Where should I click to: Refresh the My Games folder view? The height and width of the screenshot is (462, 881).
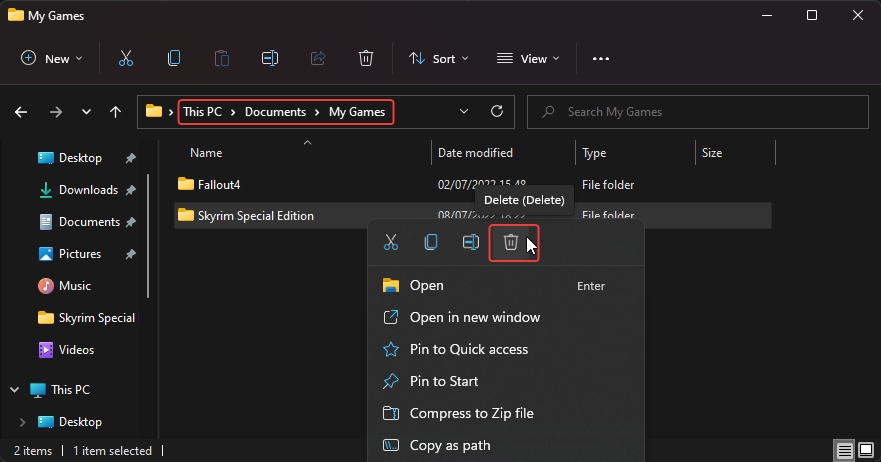tap(497, 112)
